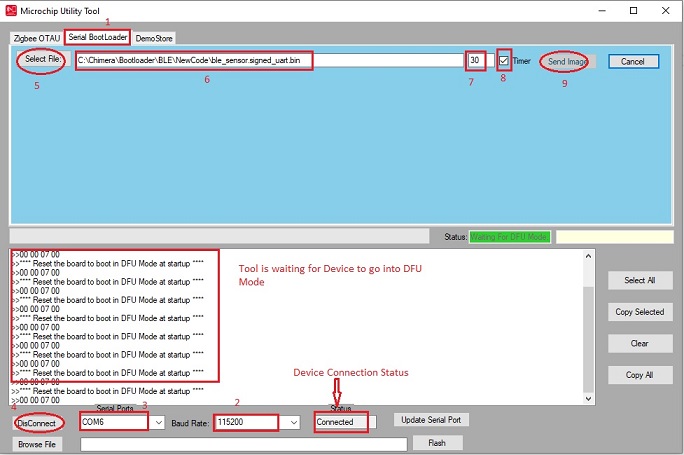Switch to the DemoStore tab
The height and width of the screenshot is (455, 684).
pos(154,38)
